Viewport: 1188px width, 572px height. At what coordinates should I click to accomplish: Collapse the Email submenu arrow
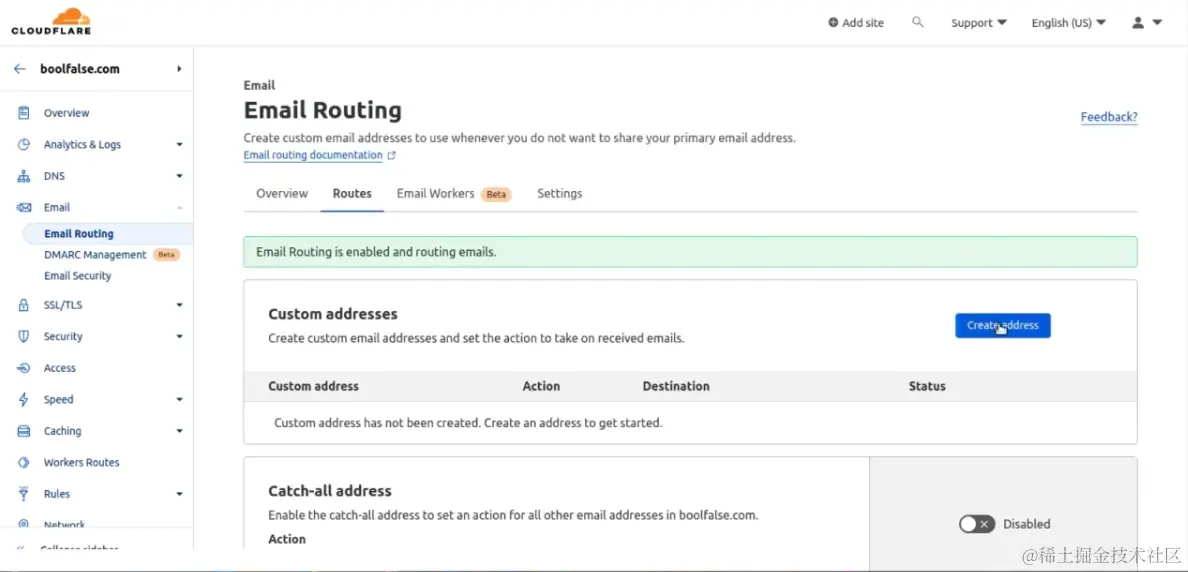point(180,208)
